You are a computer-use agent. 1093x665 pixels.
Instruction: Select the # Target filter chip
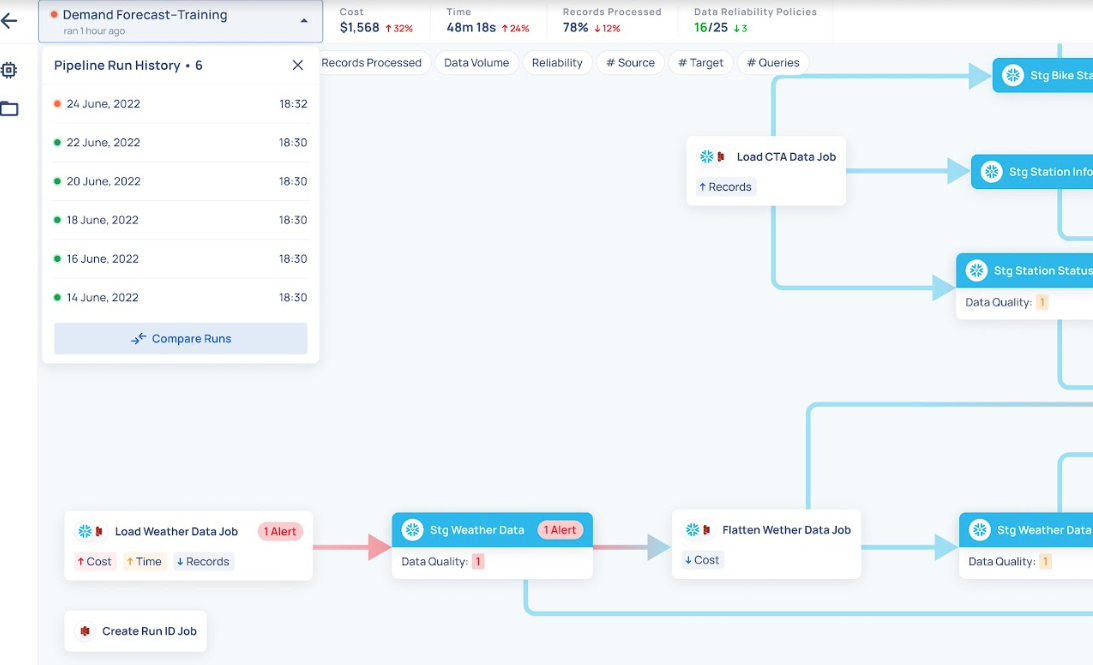701,63
